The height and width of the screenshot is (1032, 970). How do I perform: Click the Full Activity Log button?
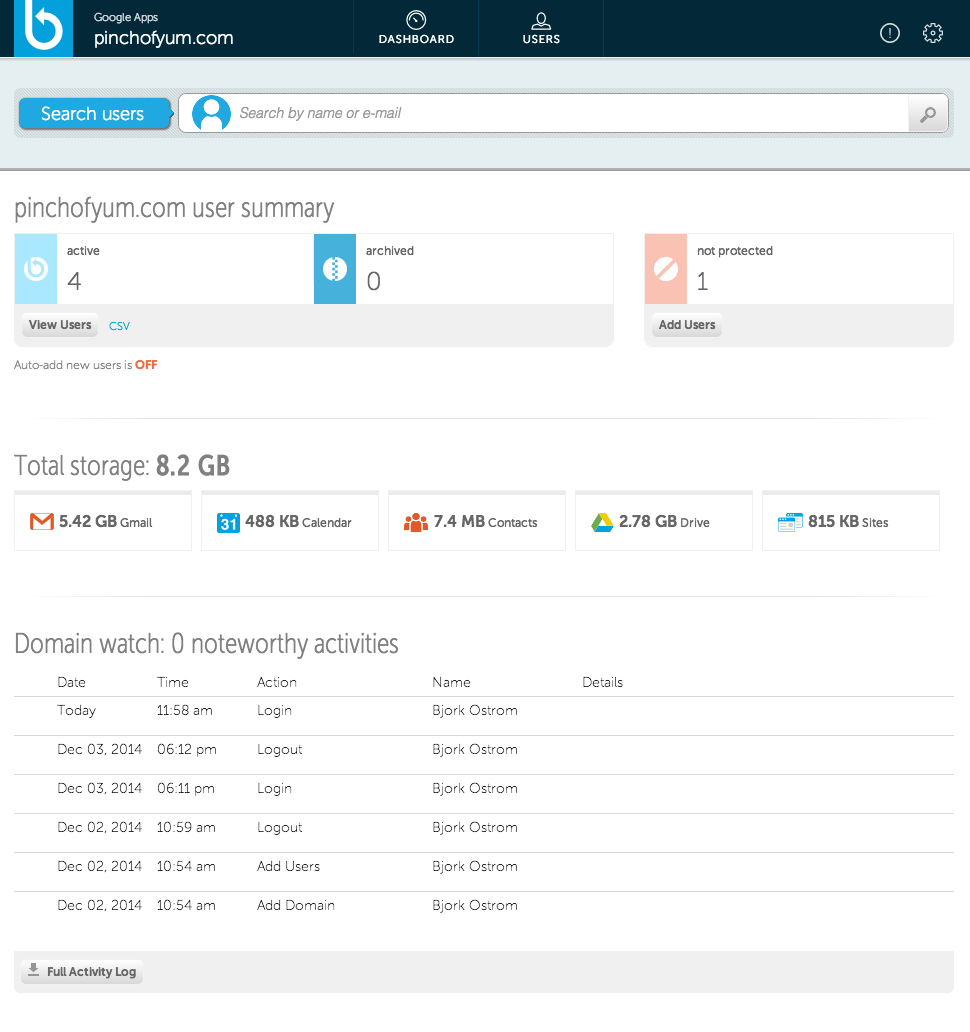[82, 971]
